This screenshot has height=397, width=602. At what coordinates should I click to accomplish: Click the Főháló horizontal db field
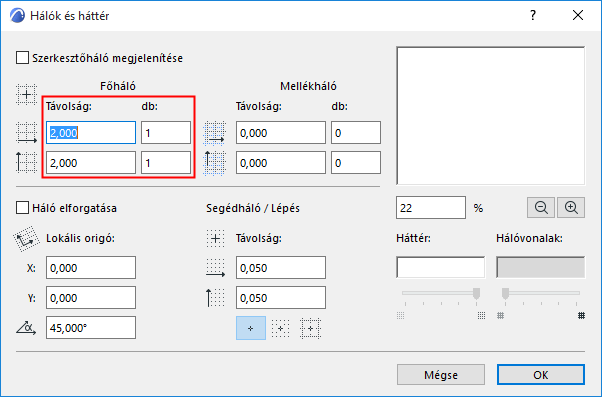(166, 133)
